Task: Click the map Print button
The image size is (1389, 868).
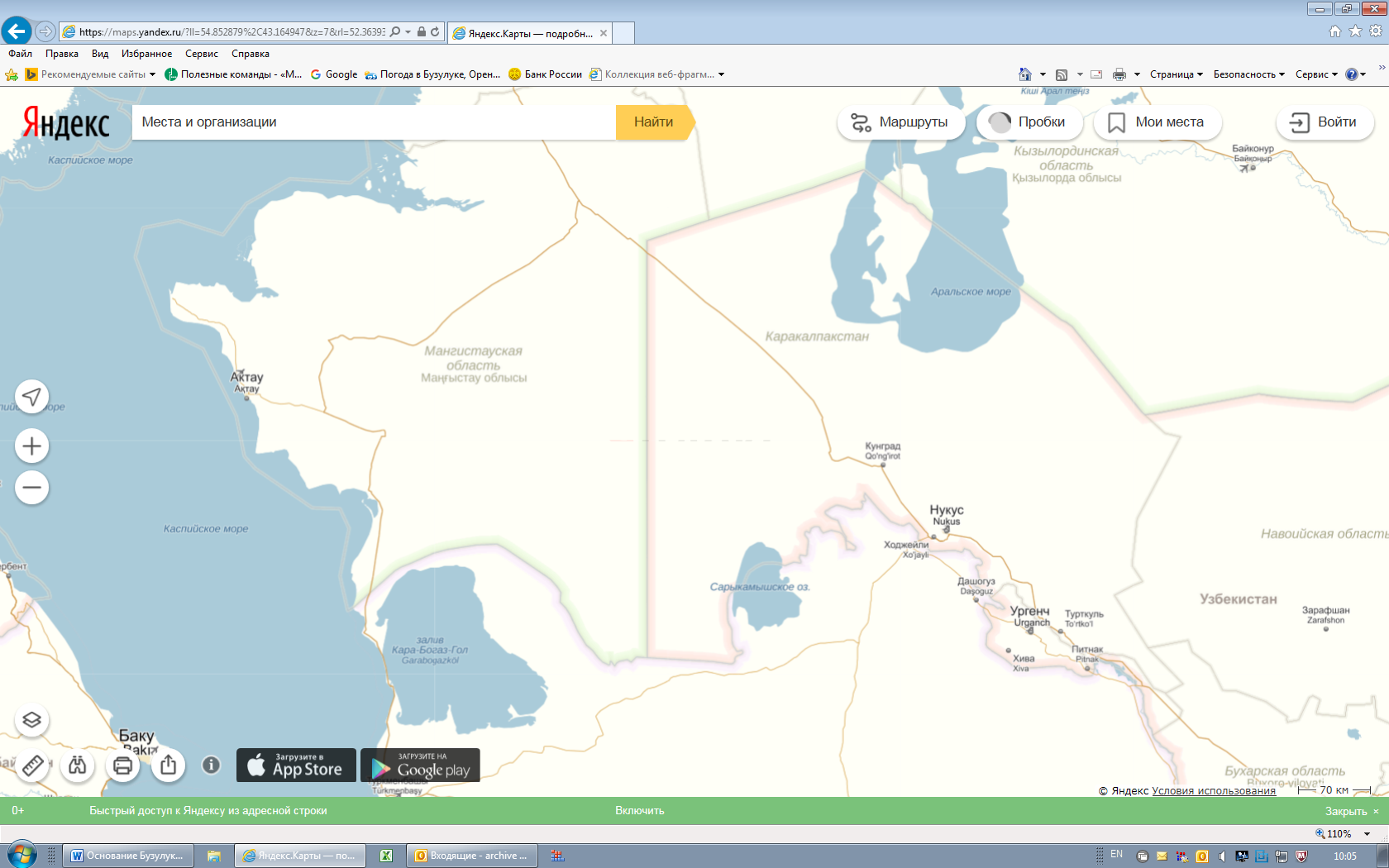Action: [123, 765]
